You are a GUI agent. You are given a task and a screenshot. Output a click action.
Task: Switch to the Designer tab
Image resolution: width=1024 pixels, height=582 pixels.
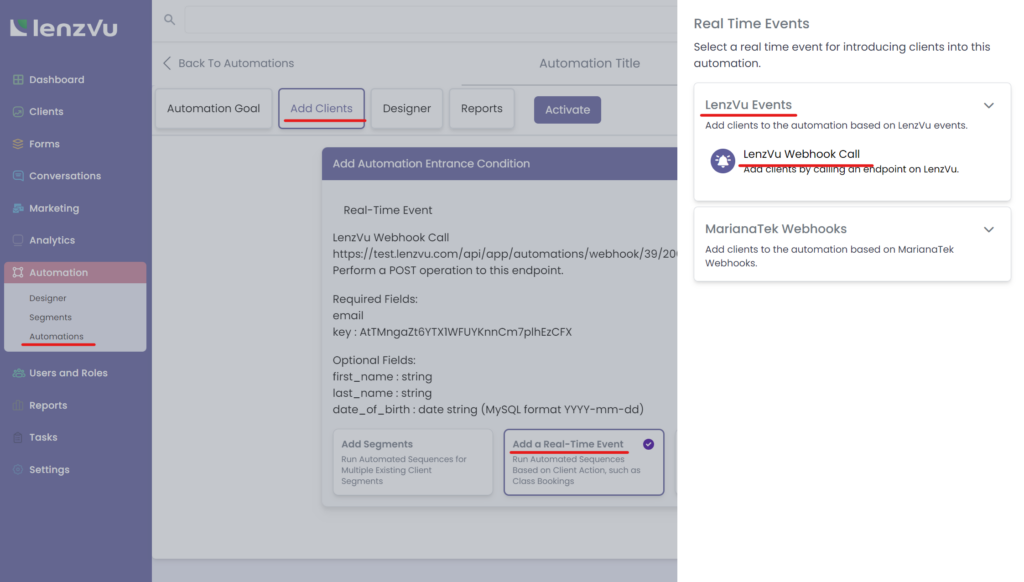(x=406, y=108)
